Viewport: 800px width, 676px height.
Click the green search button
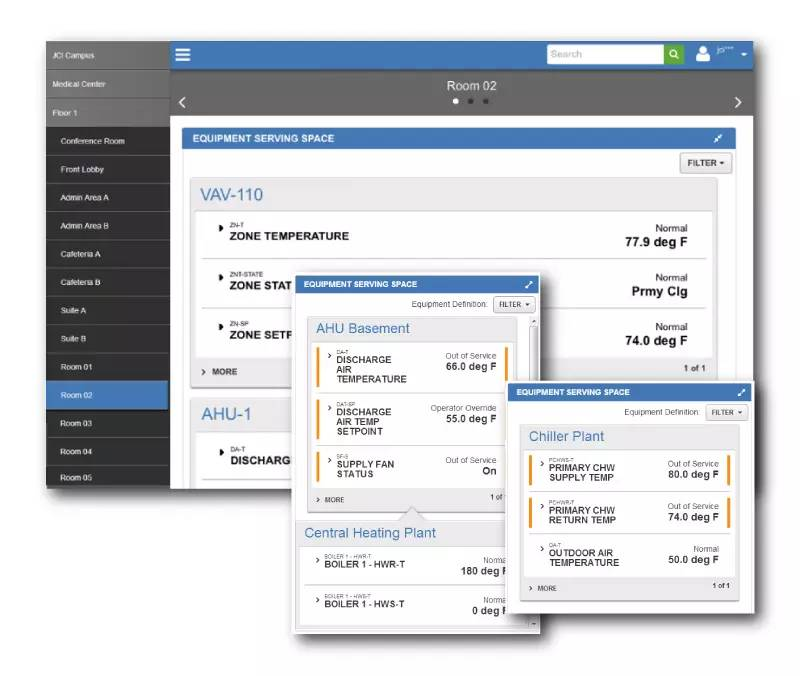click(673, 54)
